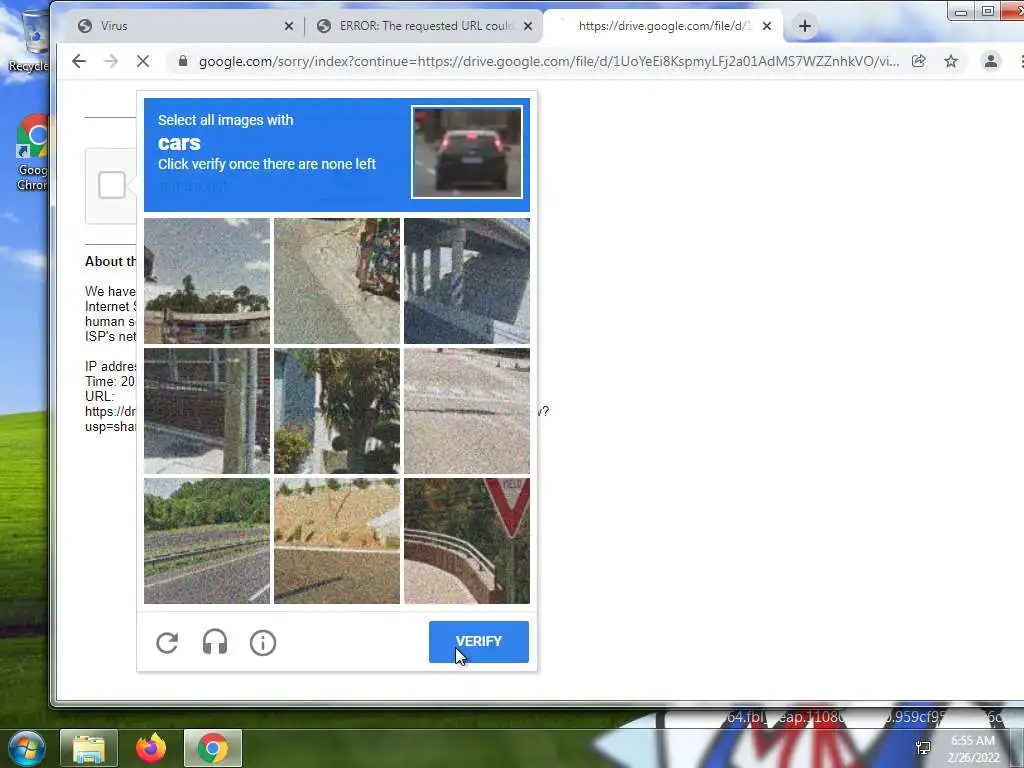Open captcha help via the info icon
Screen dimensions: 1024x768
[263, 643]
